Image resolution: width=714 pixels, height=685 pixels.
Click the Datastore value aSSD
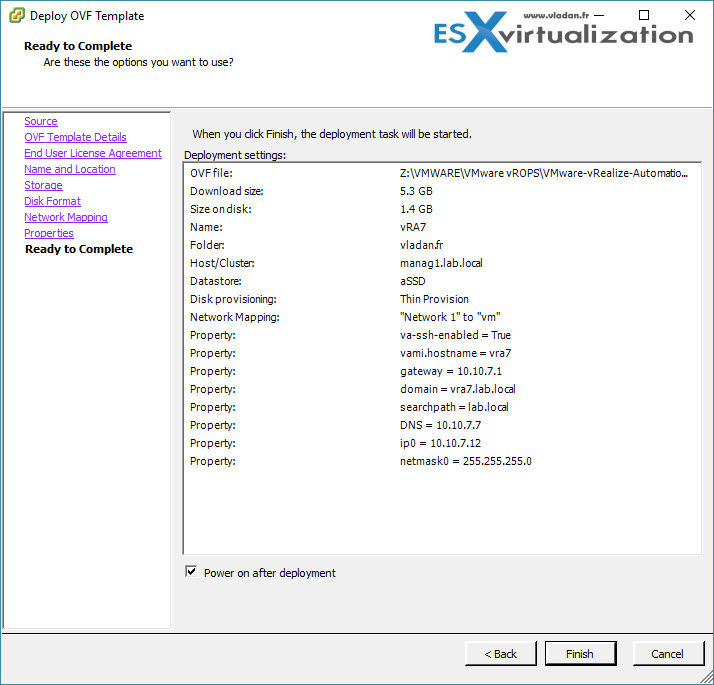pyautogui.click(x=413, y=281)
